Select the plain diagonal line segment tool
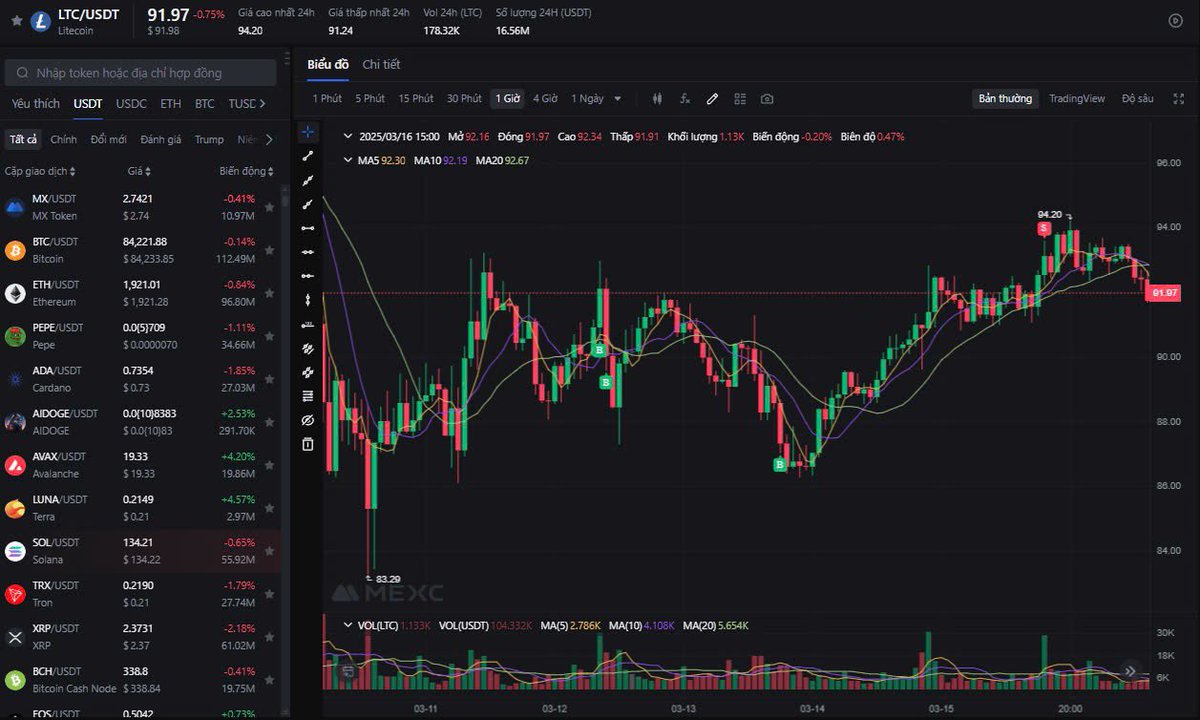1200x720 pixels. pos(308,156)
